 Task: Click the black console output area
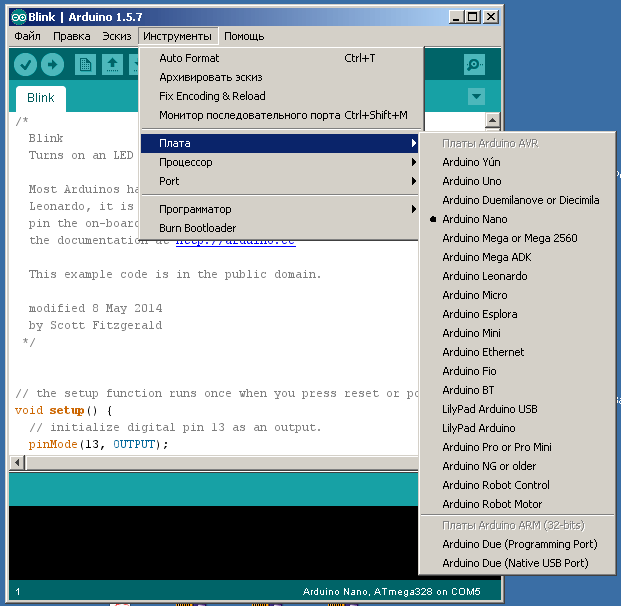click(213, 543)
